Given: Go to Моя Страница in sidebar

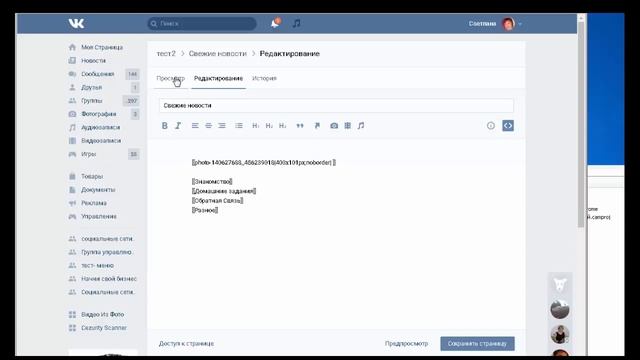Looking at the screenshot, I should 102,47.
